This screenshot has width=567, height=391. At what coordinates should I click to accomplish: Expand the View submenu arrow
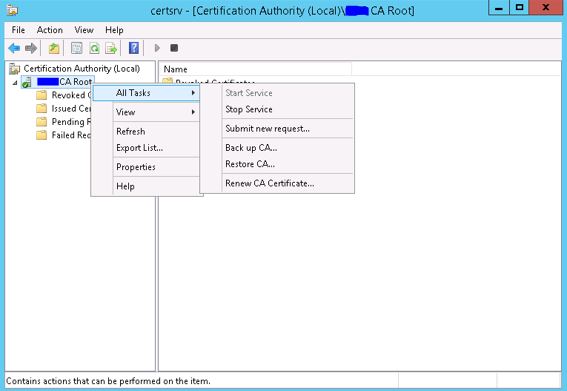click(x=193, y=112)
